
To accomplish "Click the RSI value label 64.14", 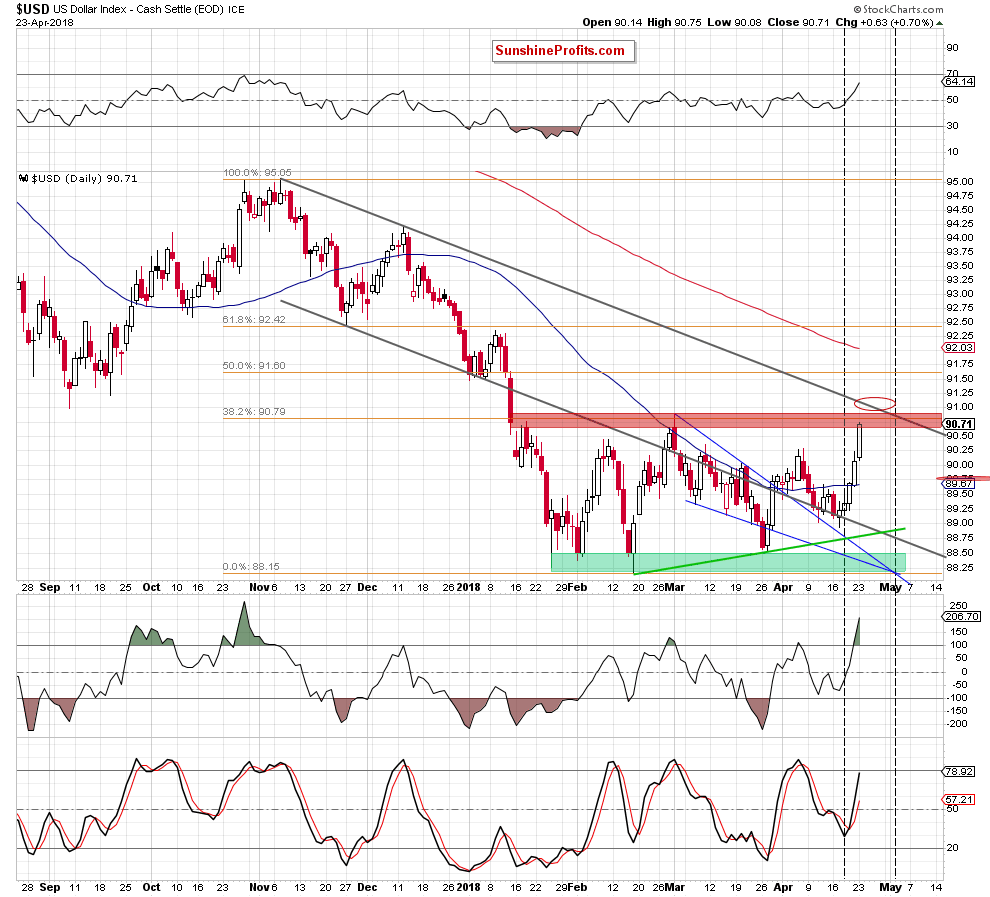I will 958,81.
